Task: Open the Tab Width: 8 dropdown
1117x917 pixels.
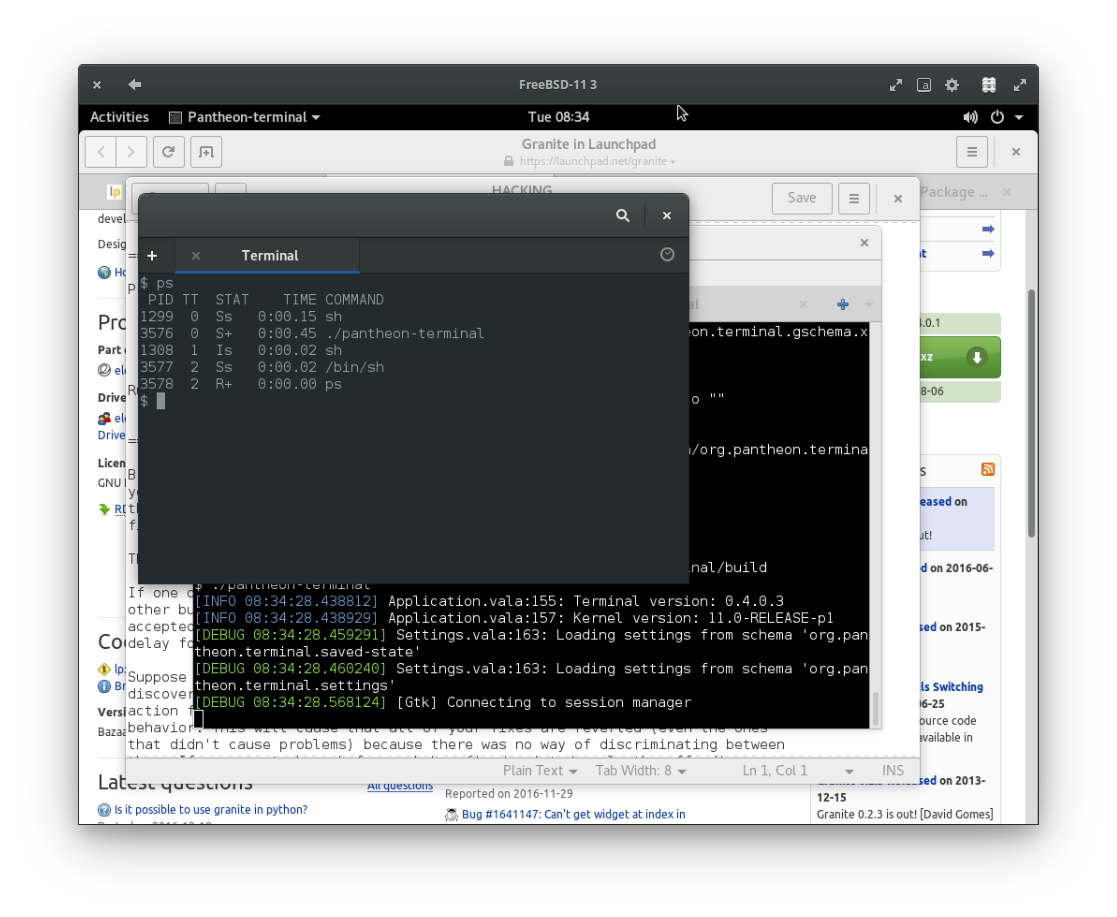Action: pos(640,770)
